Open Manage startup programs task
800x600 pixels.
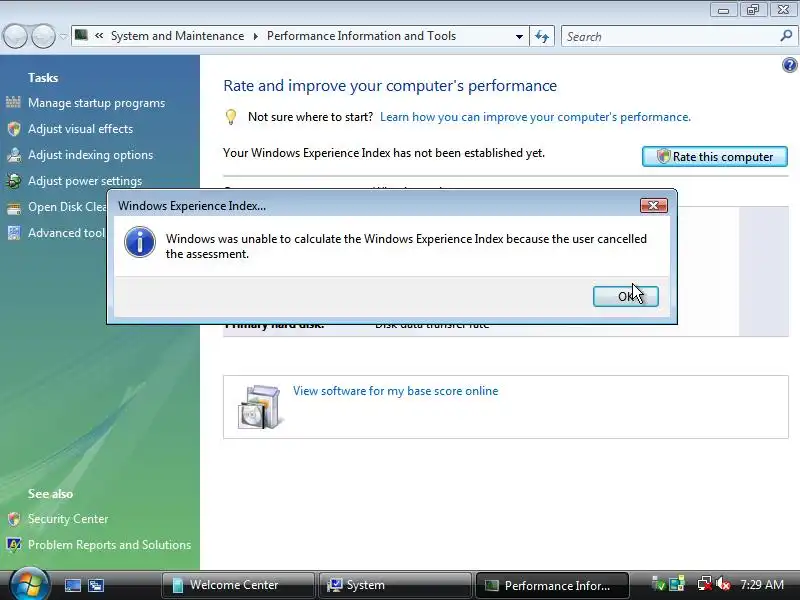(96, 103)
